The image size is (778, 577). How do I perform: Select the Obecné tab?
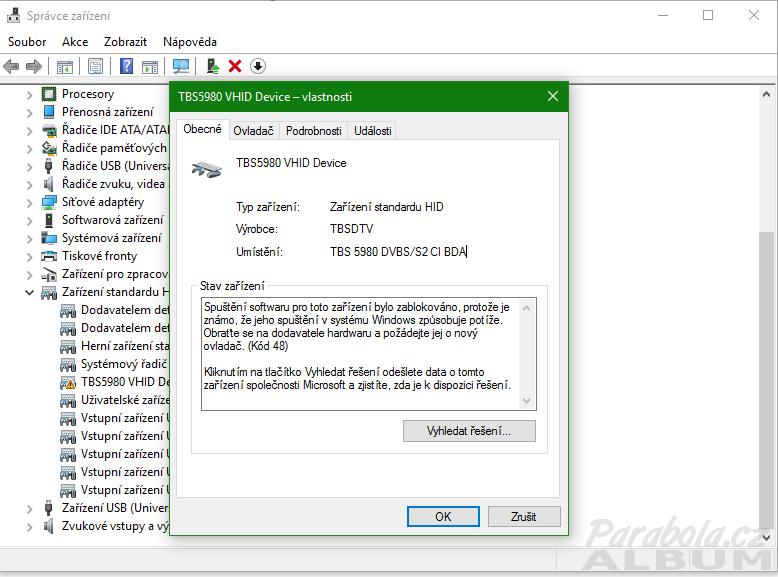(202, 129)
